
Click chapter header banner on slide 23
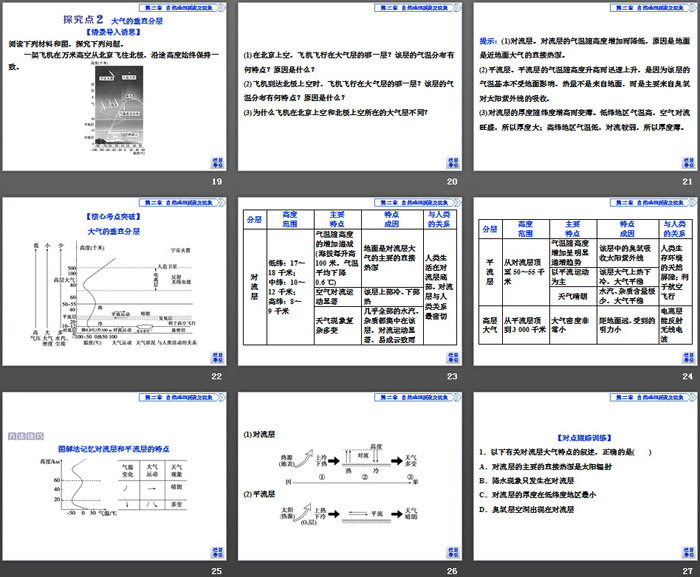click(x=418, y=202)
